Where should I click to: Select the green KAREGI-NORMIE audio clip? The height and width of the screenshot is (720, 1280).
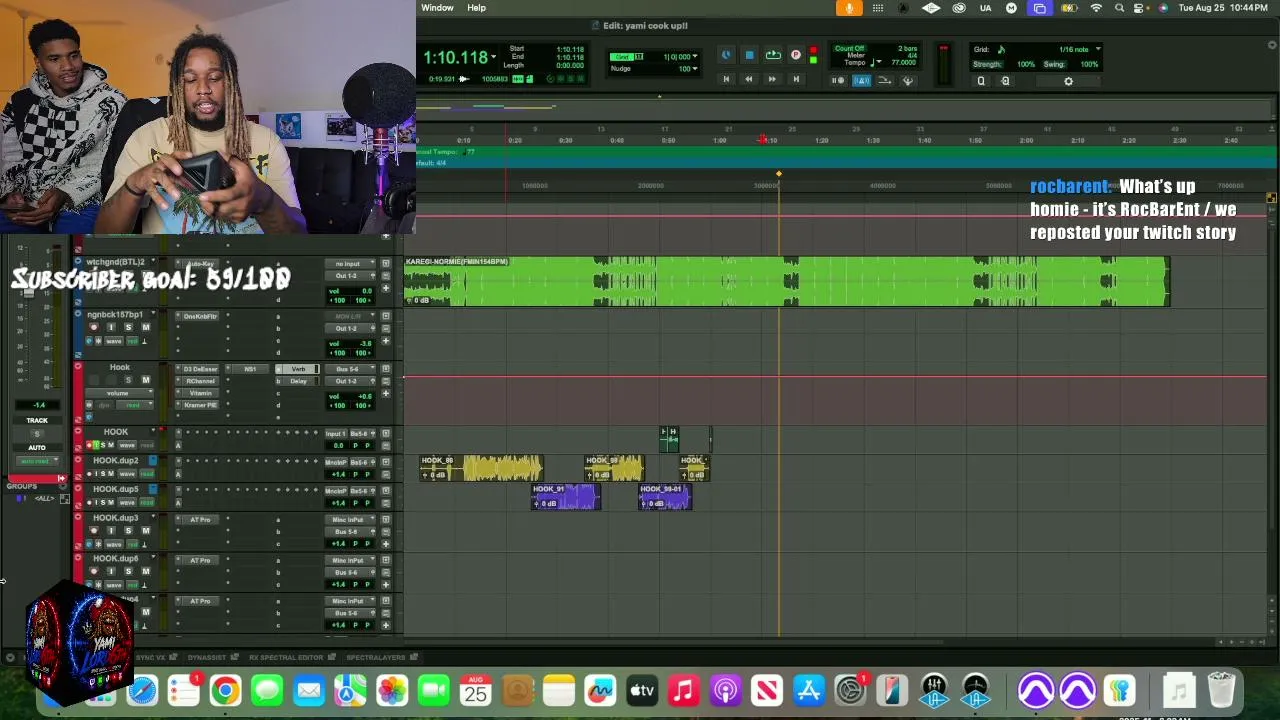(786, 281)
